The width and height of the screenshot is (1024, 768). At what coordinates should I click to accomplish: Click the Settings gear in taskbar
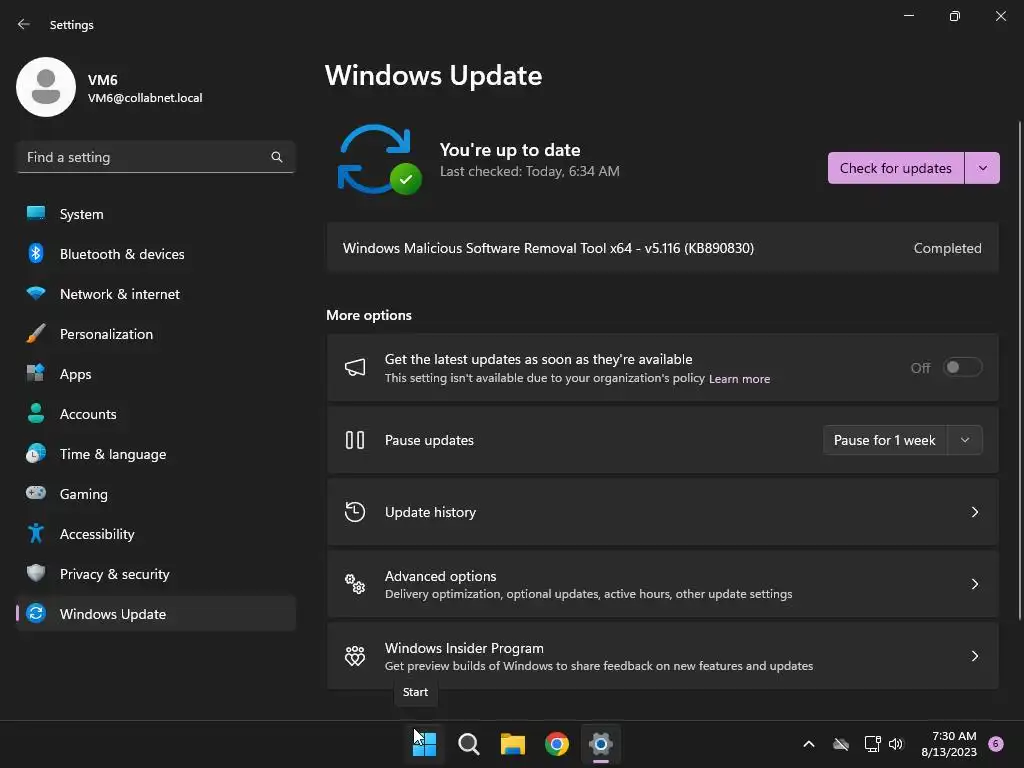(x=601, y=744)
